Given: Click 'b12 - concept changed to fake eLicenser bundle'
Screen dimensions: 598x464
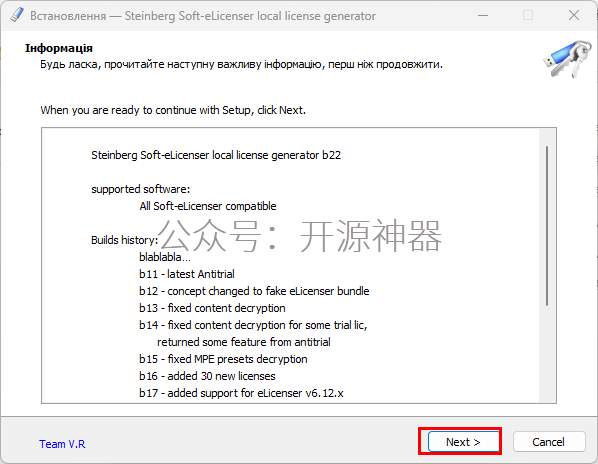Looking at the screenshot, I should point(254,291).
